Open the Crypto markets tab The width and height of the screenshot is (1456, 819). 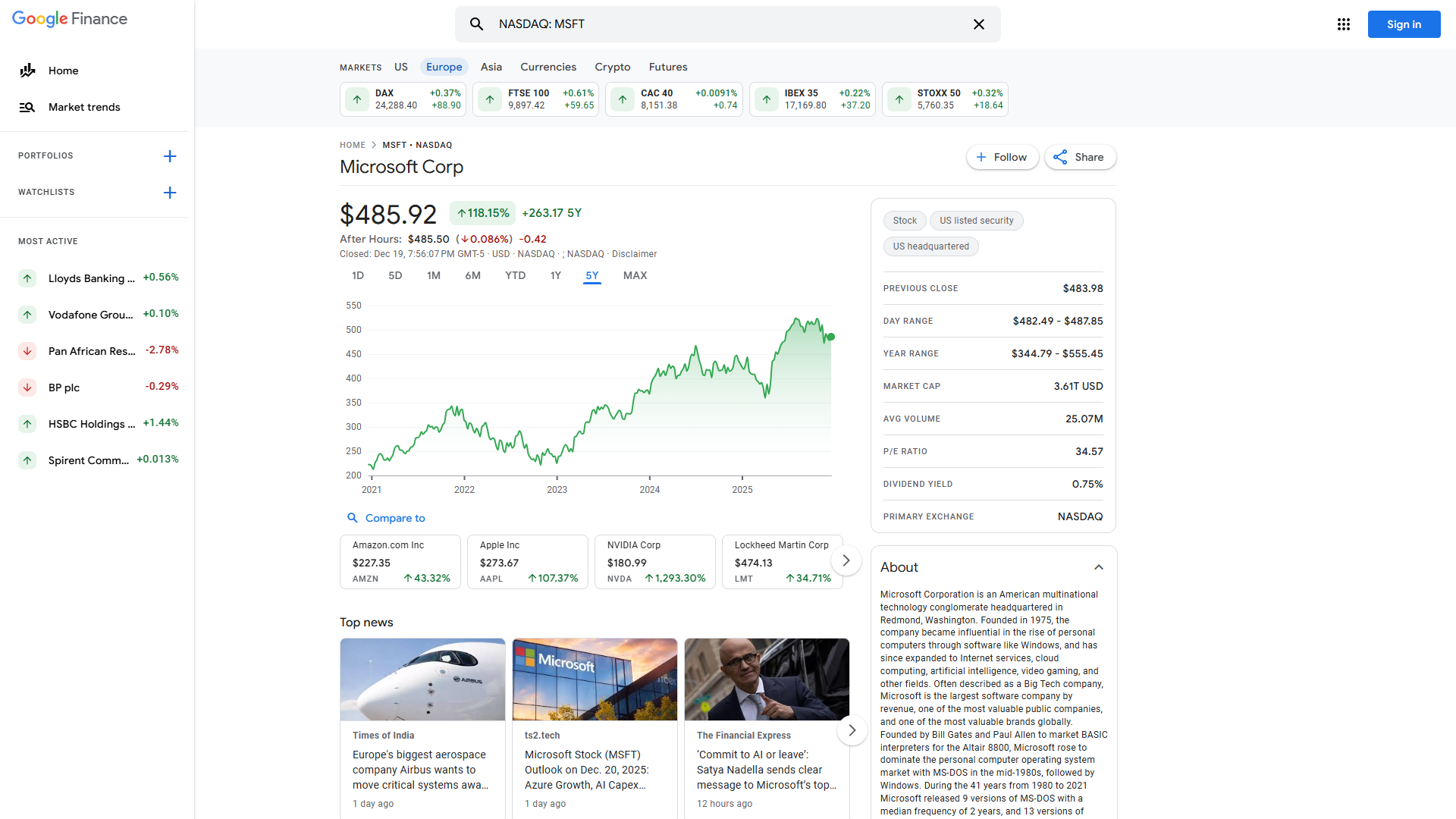613,67
